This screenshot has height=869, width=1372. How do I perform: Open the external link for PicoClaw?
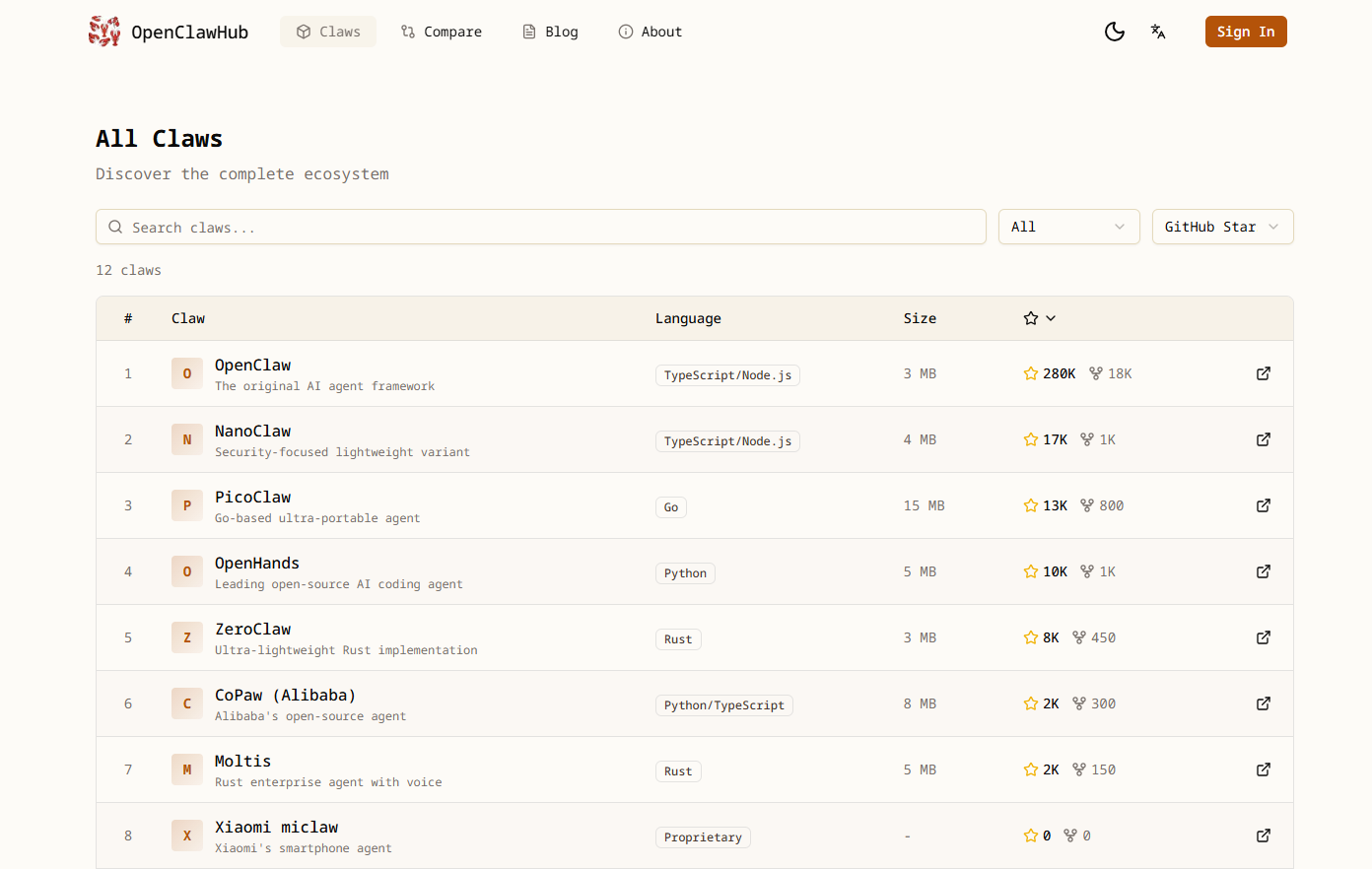click(1264, 505)
